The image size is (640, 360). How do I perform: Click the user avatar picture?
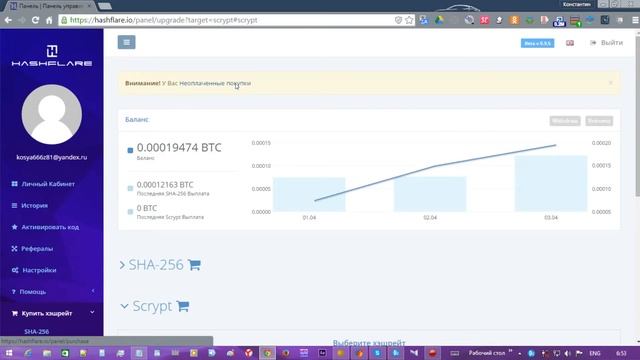(x=52, y=114)
